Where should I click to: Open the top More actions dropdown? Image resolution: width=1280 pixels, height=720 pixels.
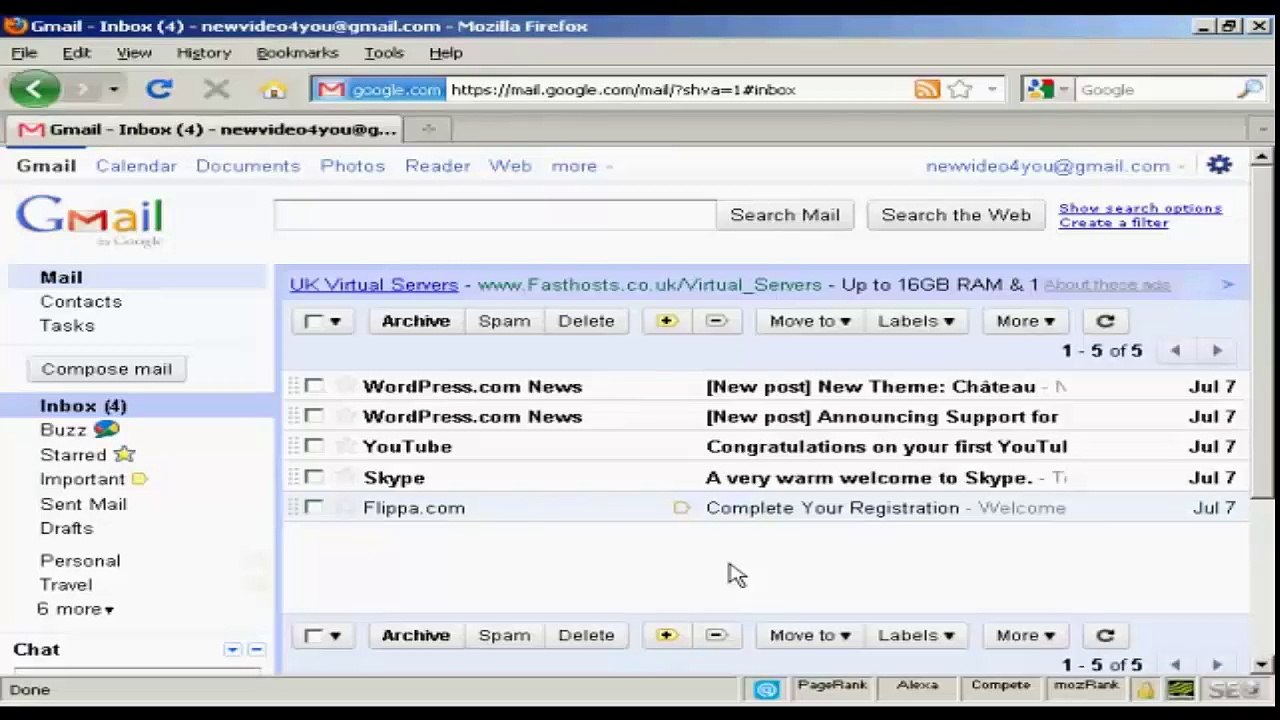[1025, 321]
